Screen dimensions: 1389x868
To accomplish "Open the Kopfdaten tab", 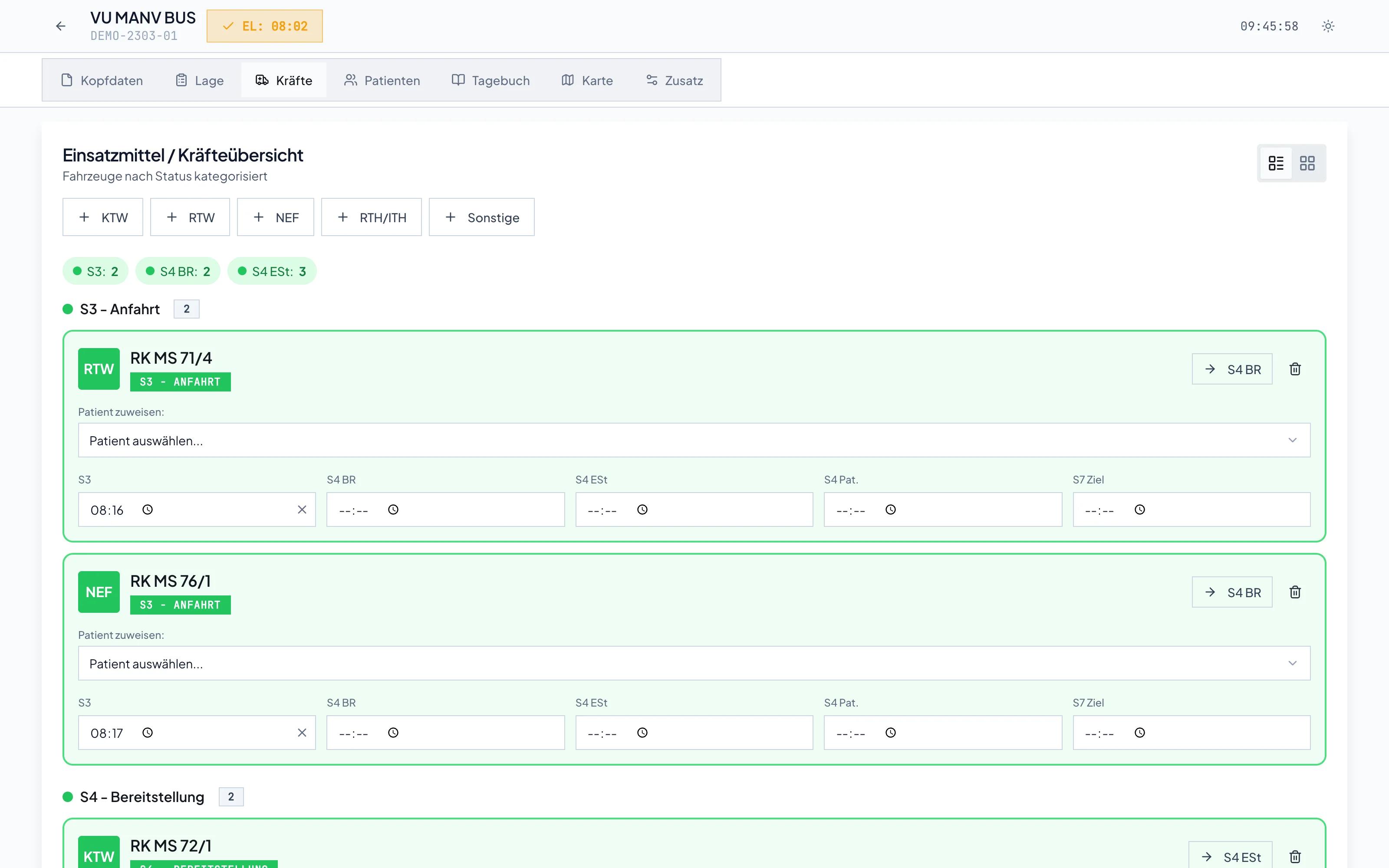I will pyautogui.click(x=102, y=80).
